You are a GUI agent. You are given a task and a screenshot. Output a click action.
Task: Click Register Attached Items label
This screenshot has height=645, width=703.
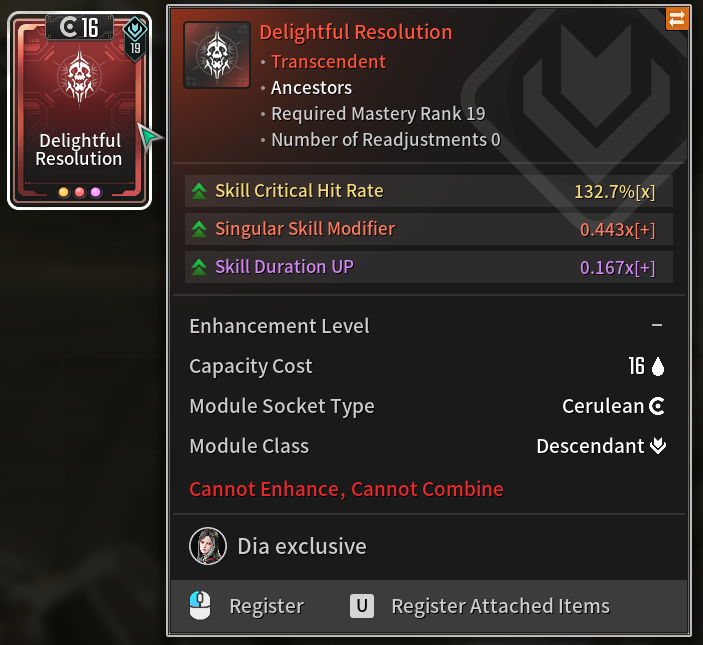(x=501, y=606)
